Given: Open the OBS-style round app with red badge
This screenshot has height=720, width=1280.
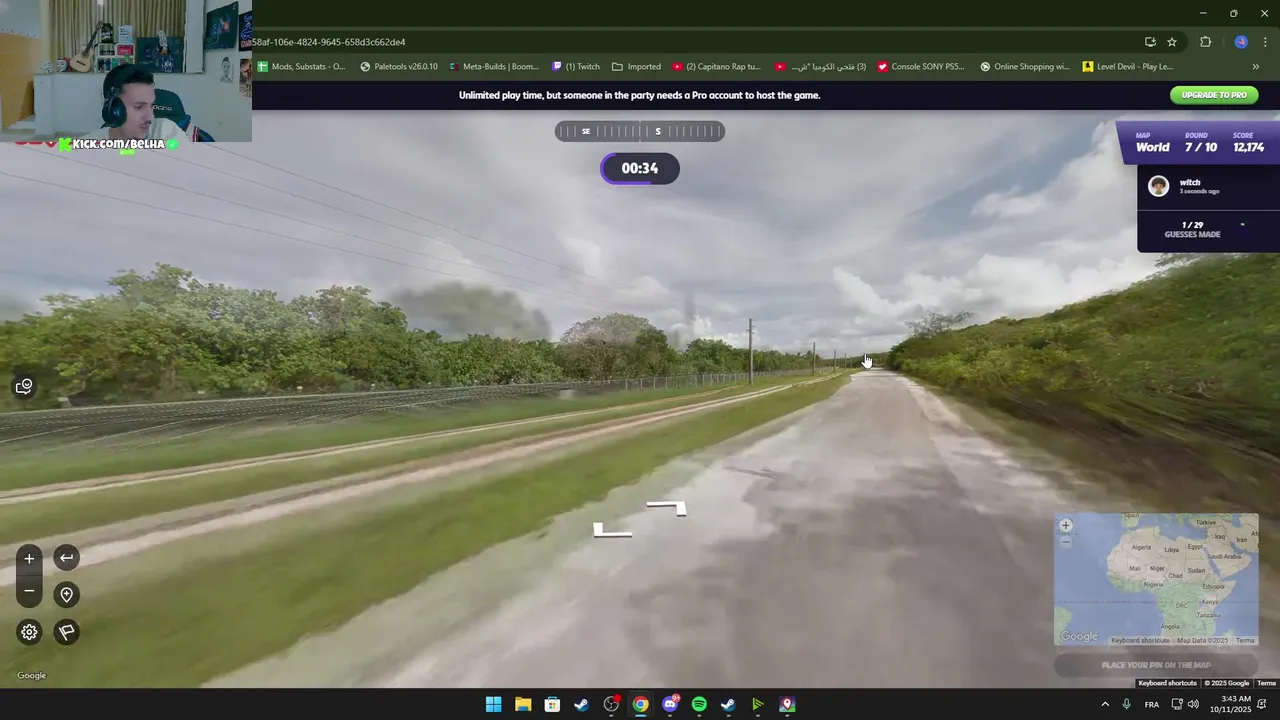Looking at the screenshot, I should click(x=611, y=704).
